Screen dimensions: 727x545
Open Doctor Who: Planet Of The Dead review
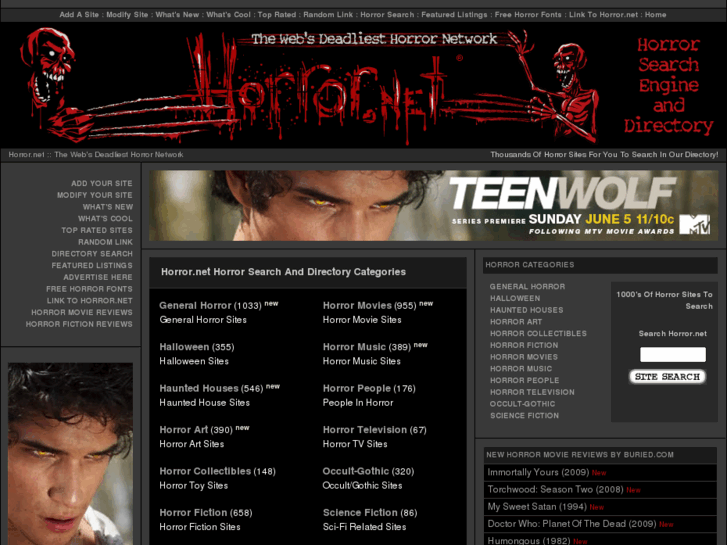(572, 524)
